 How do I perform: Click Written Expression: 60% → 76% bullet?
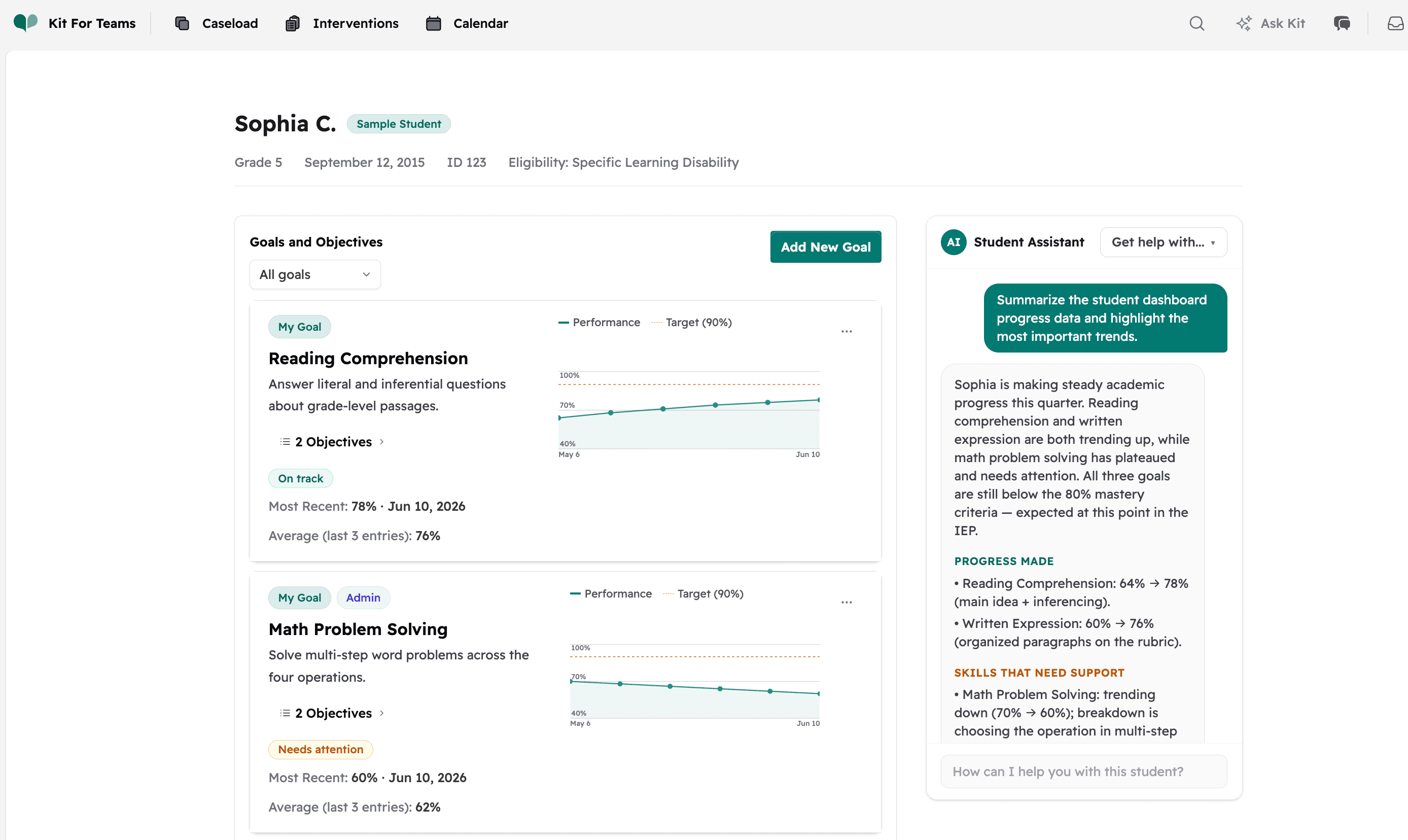[x=1068, y=633]
